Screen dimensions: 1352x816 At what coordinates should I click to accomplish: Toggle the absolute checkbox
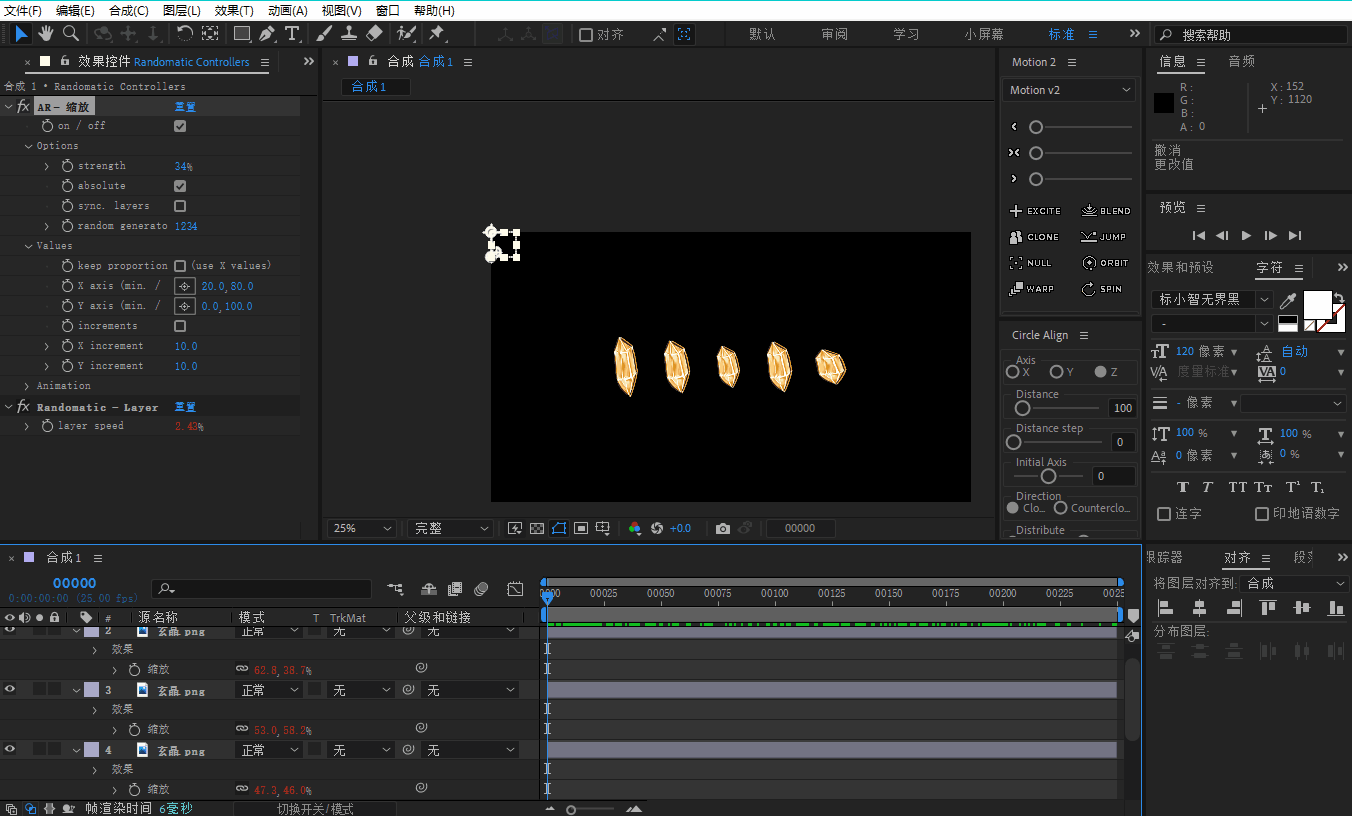[x=180, y=186]
